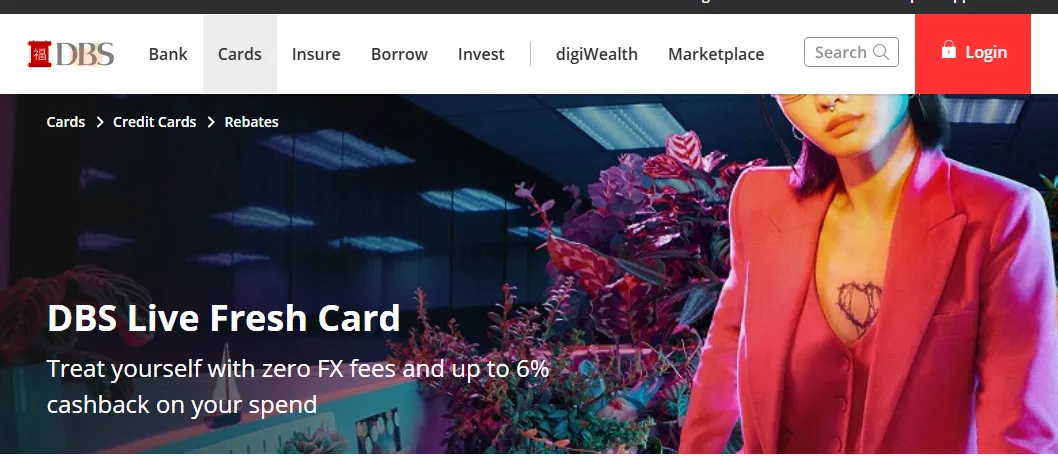Expand the Invest navigation item

click(481, 54)
